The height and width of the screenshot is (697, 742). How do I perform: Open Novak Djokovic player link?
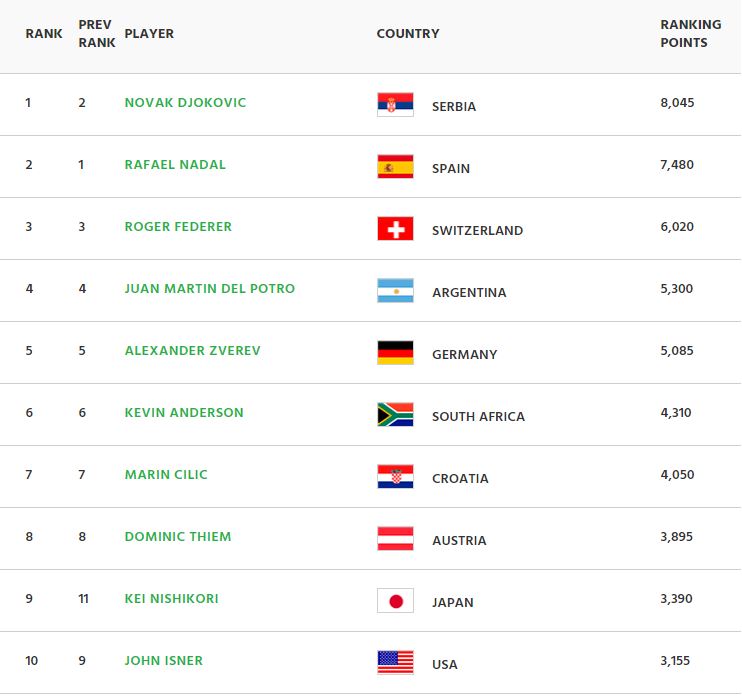(x=185, y=103)
